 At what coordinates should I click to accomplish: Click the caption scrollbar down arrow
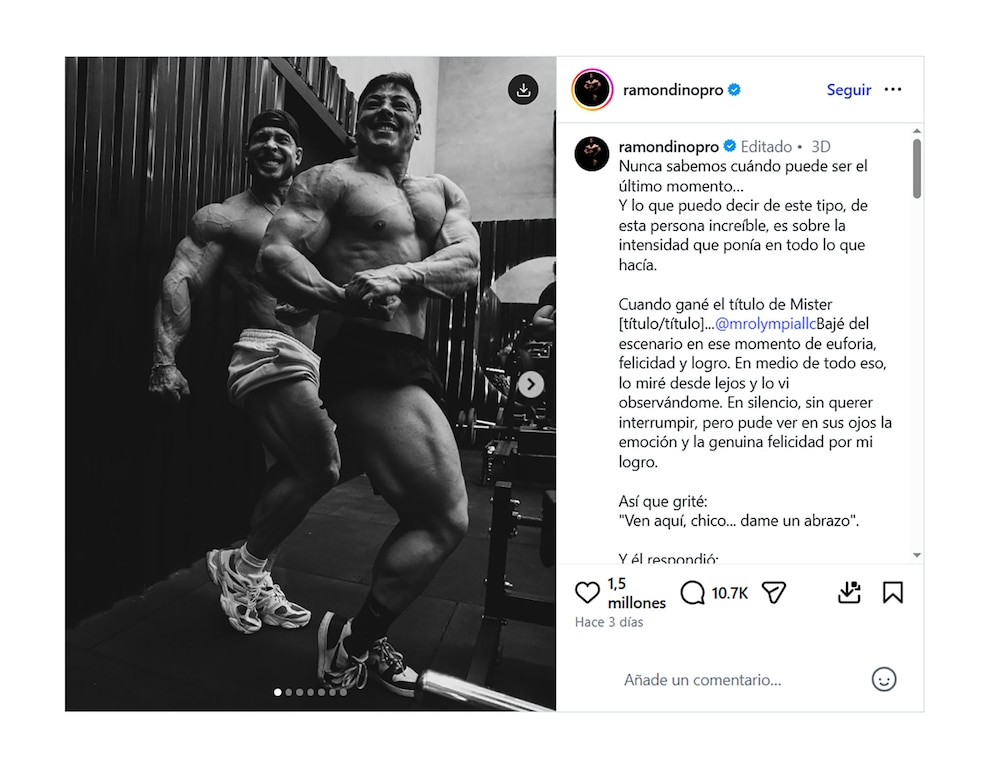pyautogui.click(x=917, y=555)
